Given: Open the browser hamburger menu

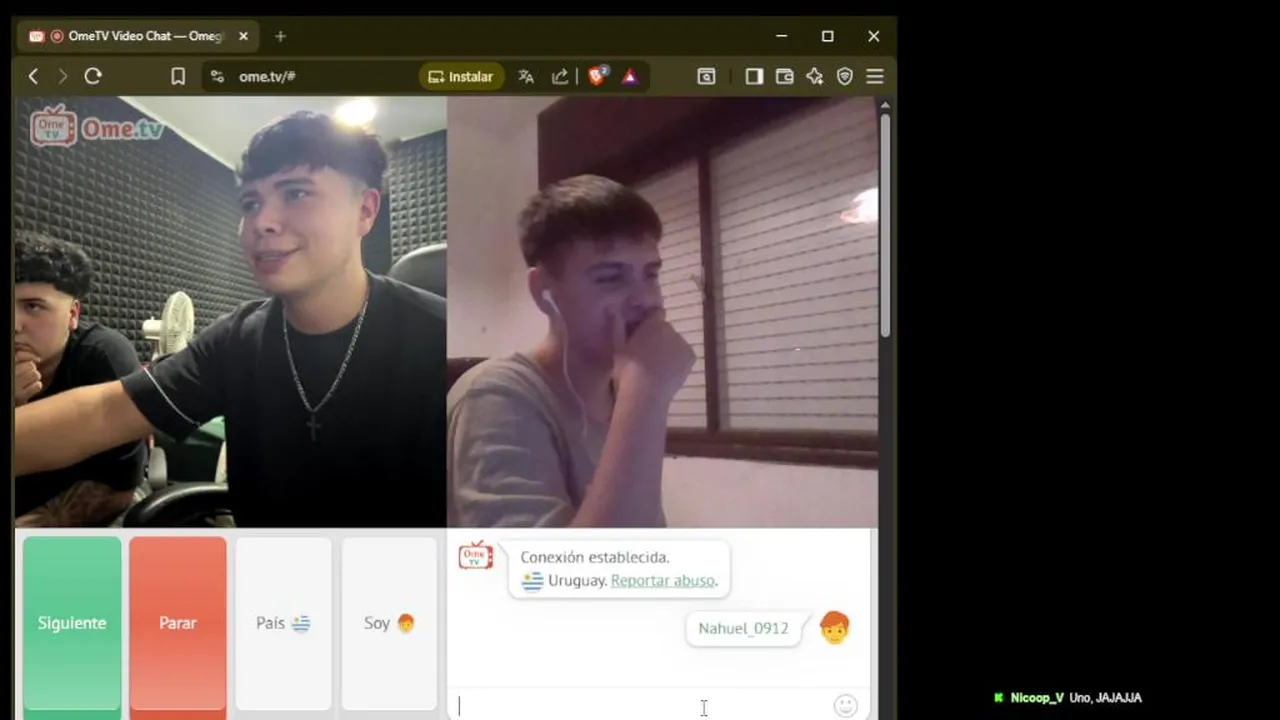Looking at the screenshot, I should pos(875,76).
